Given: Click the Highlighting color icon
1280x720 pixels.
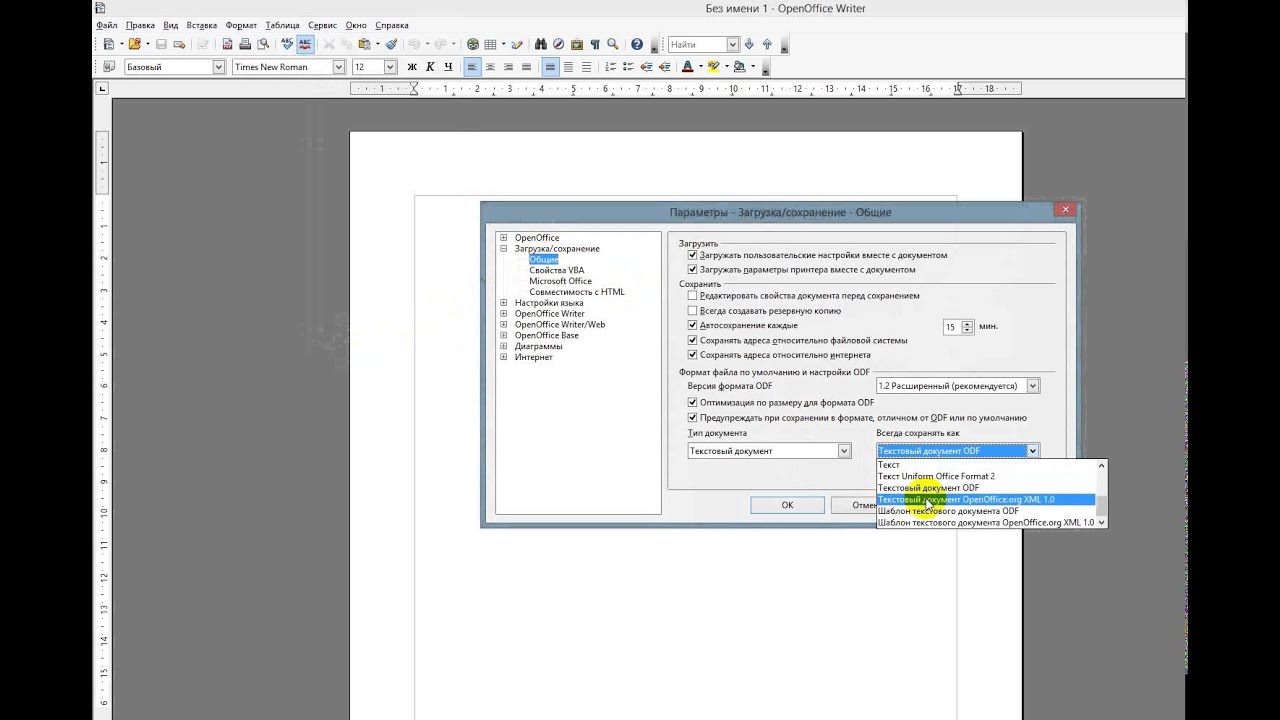Looking at the screenshot, I should 713,67.
